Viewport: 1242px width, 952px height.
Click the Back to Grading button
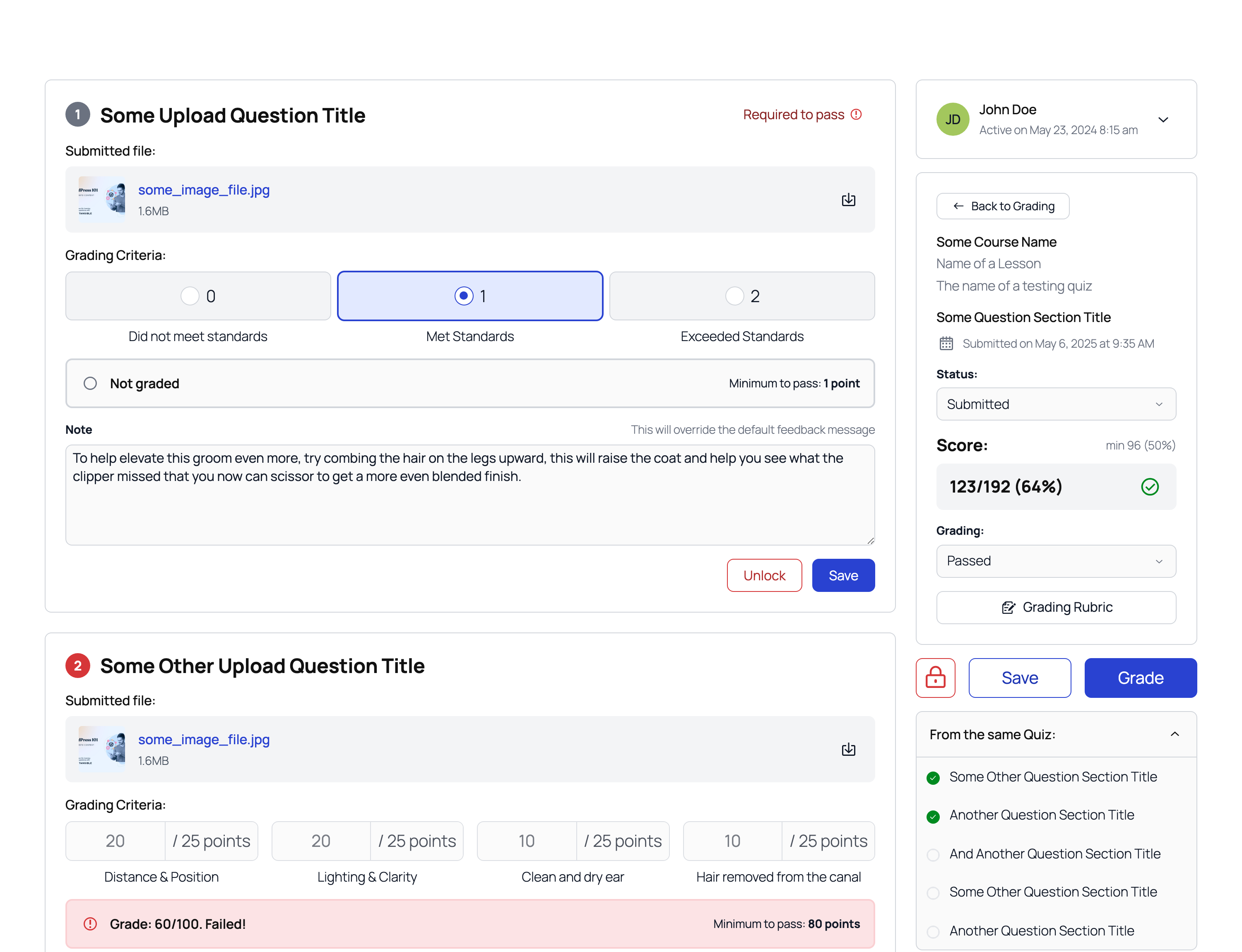[1002, 206]
